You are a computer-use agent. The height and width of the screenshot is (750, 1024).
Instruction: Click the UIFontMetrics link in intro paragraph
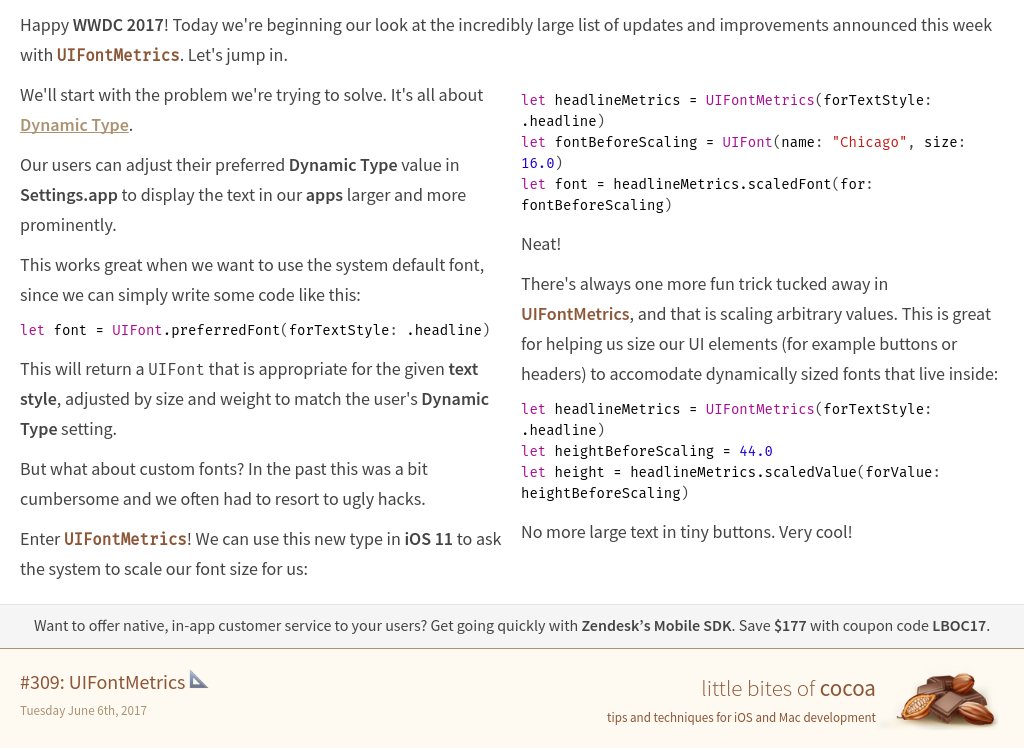(118, 55)
